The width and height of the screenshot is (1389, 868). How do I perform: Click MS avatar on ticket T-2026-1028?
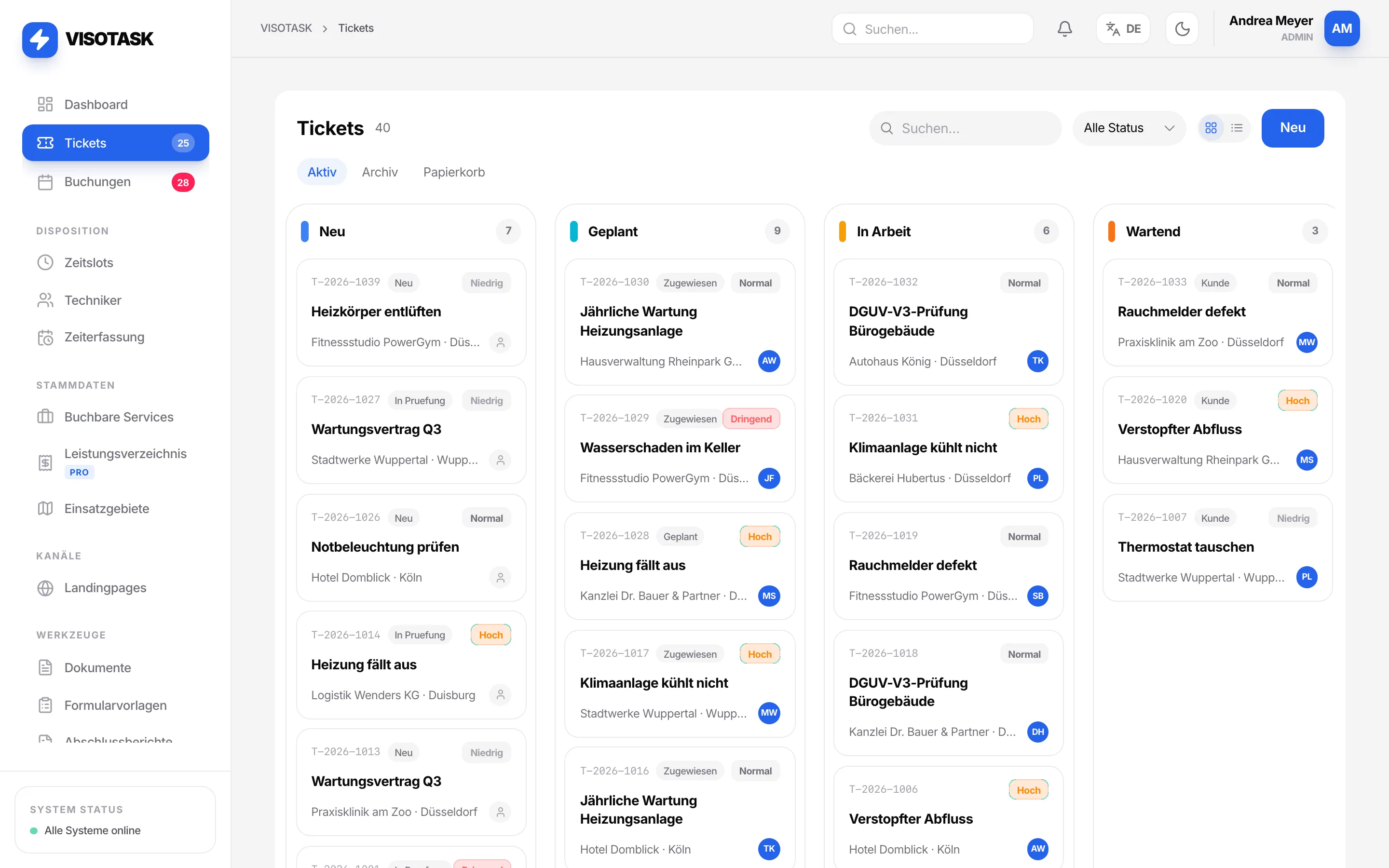tap(769, 596)
